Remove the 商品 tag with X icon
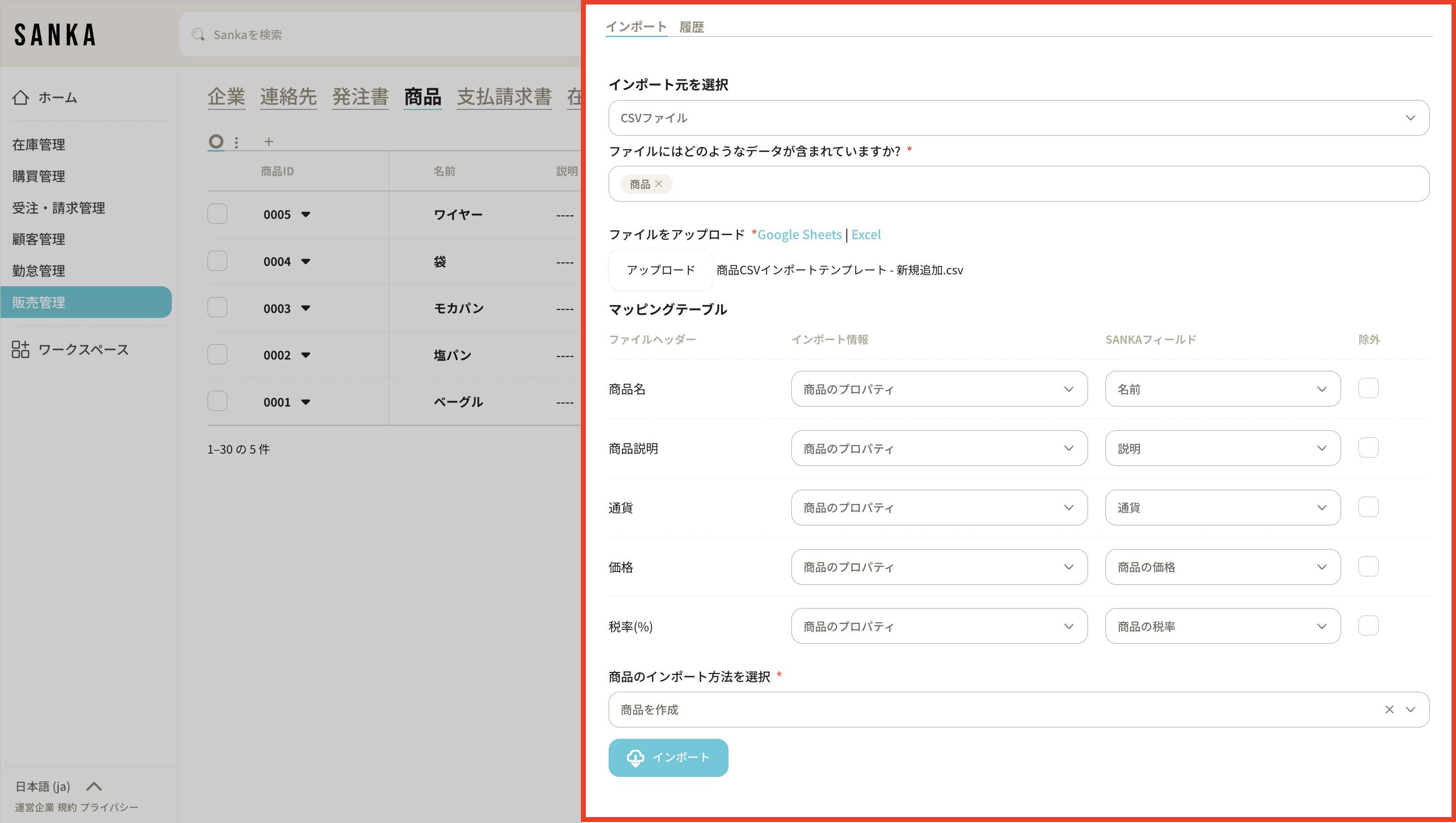Viewport: 1456px width, 823px height. [x=659, y=184]
